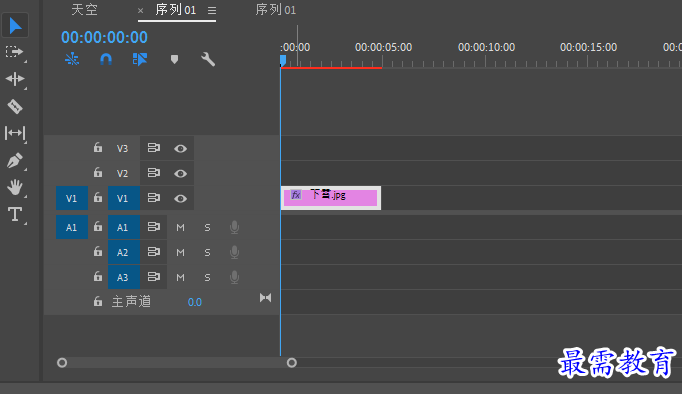
Task: Hide the V1 track output
Action: [181, 199]
